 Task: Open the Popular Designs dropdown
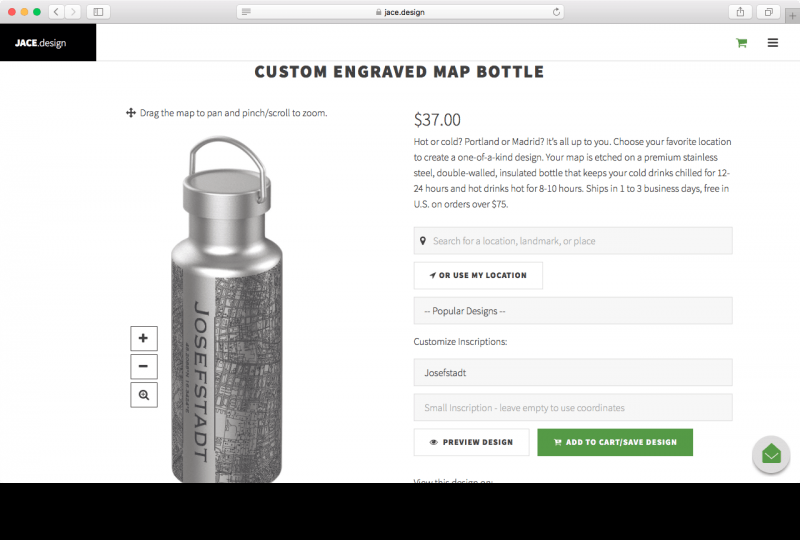[573, 311]
